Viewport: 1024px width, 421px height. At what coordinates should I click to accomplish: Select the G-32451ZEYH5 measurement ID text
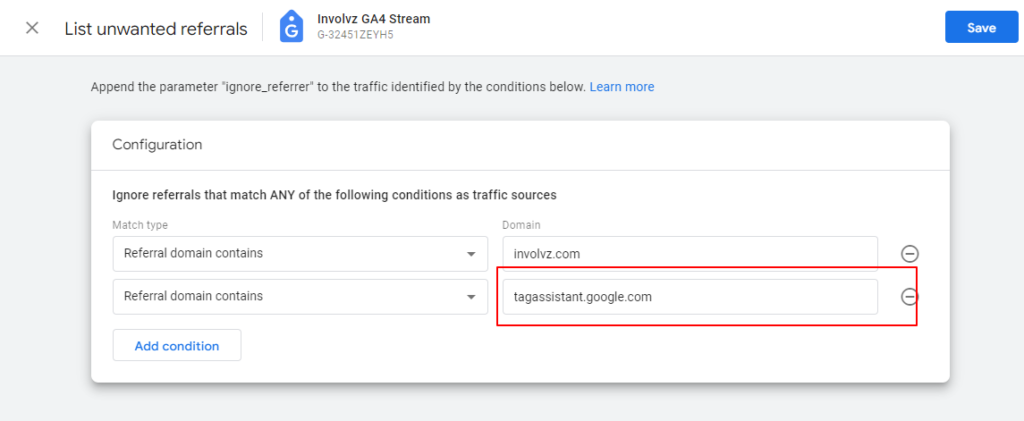(x=355, y=35)
